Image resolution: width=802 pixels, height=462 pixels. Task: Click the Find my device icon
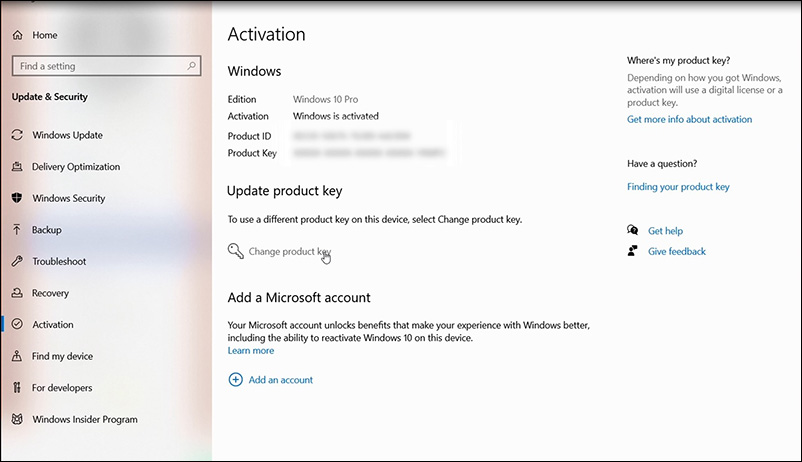pos(17,356)
